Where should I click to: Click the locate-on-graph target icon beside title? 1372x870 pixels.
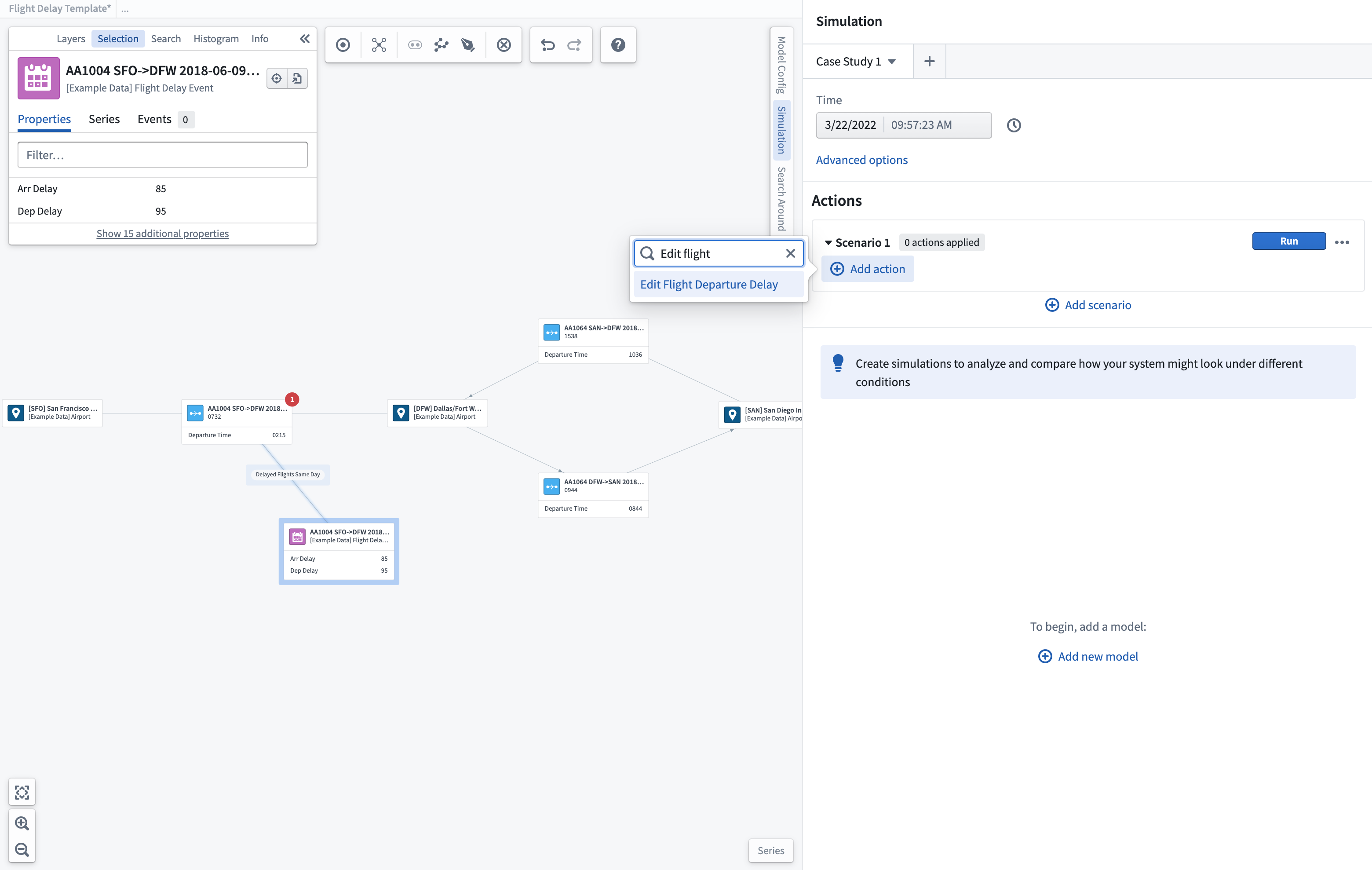277,79
